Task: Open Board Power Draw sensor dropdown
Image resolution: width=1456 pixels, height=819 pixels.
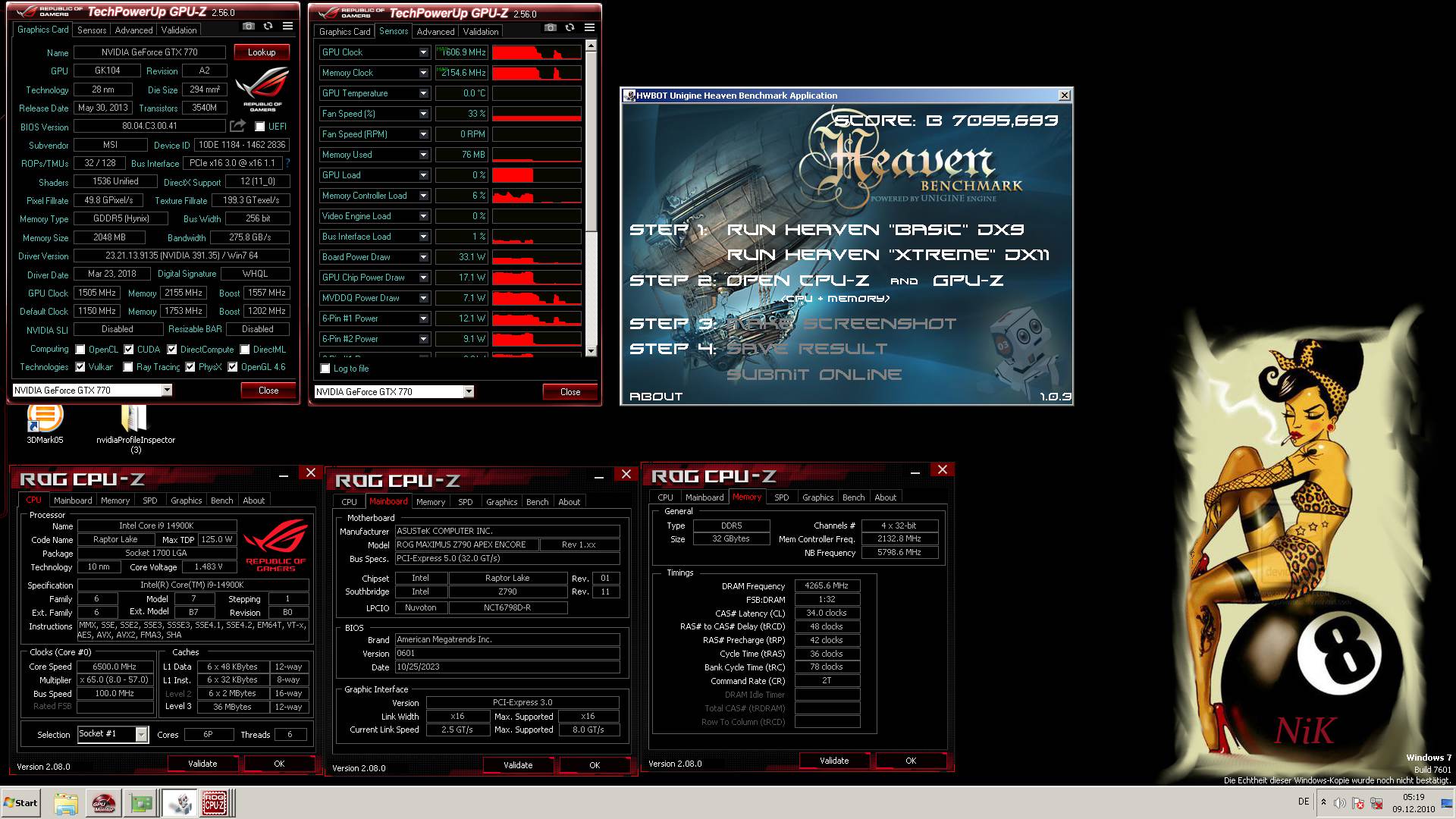Action: click(x=423, y=257)
